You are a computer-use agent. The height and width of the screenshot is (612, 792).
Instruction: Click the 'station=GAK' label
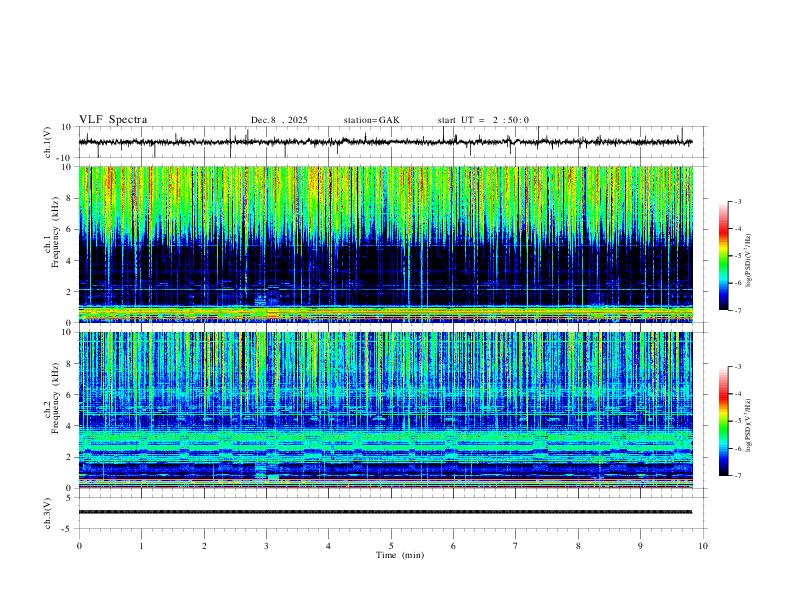pos(371,120)
